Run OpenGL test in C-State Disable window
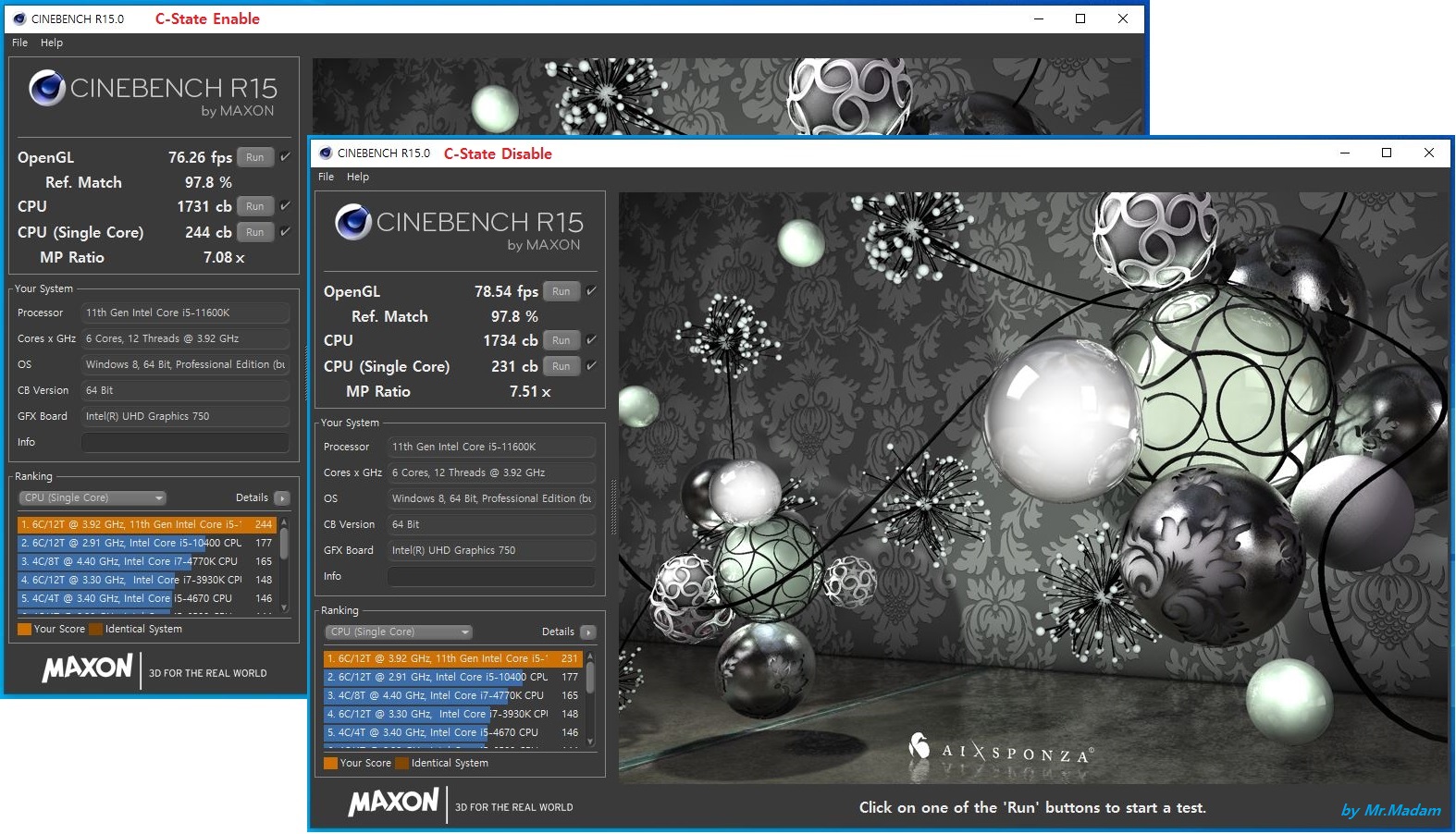 tap(561, 291)
